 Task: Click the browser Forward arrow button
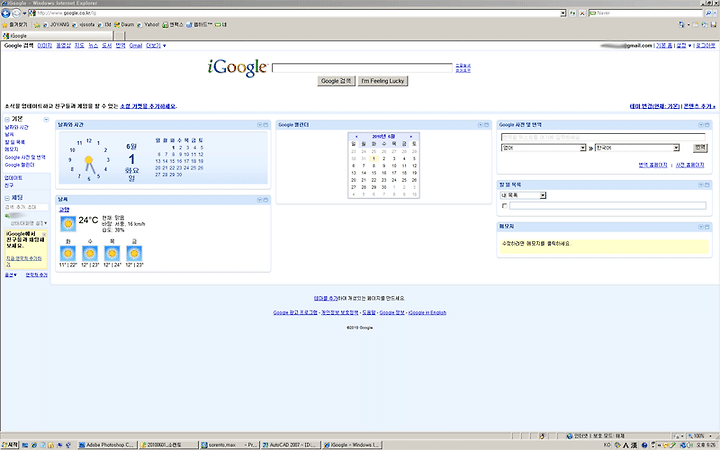17,13
